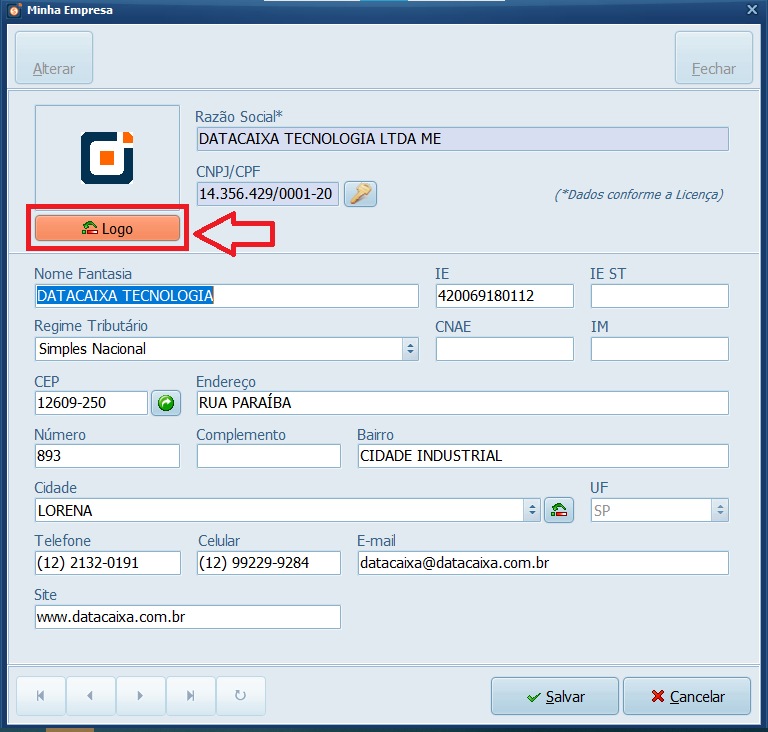Go to the next record
Viewport: 768px width, 732px height.
coord(141,696)
